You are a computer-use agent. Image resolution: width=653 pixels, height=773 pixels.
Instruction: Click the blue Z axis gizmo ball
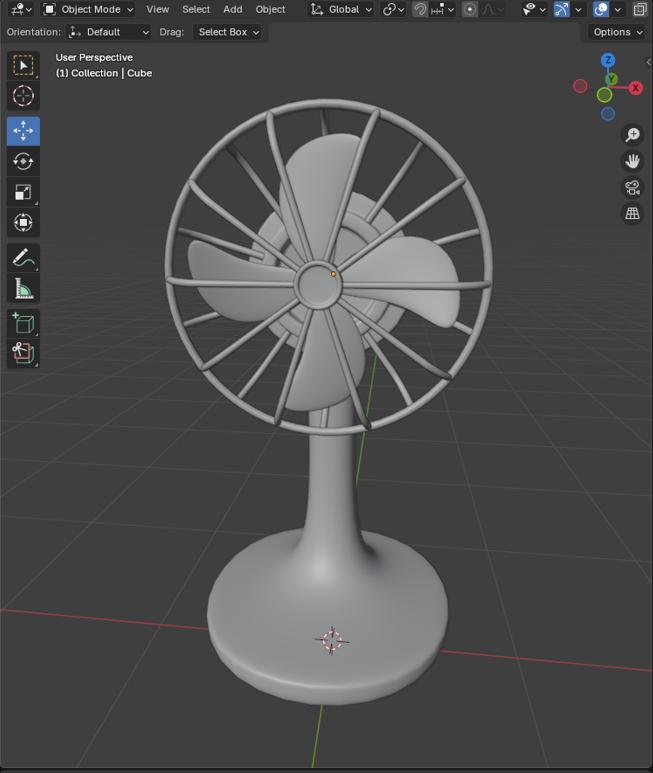[608, 60]
